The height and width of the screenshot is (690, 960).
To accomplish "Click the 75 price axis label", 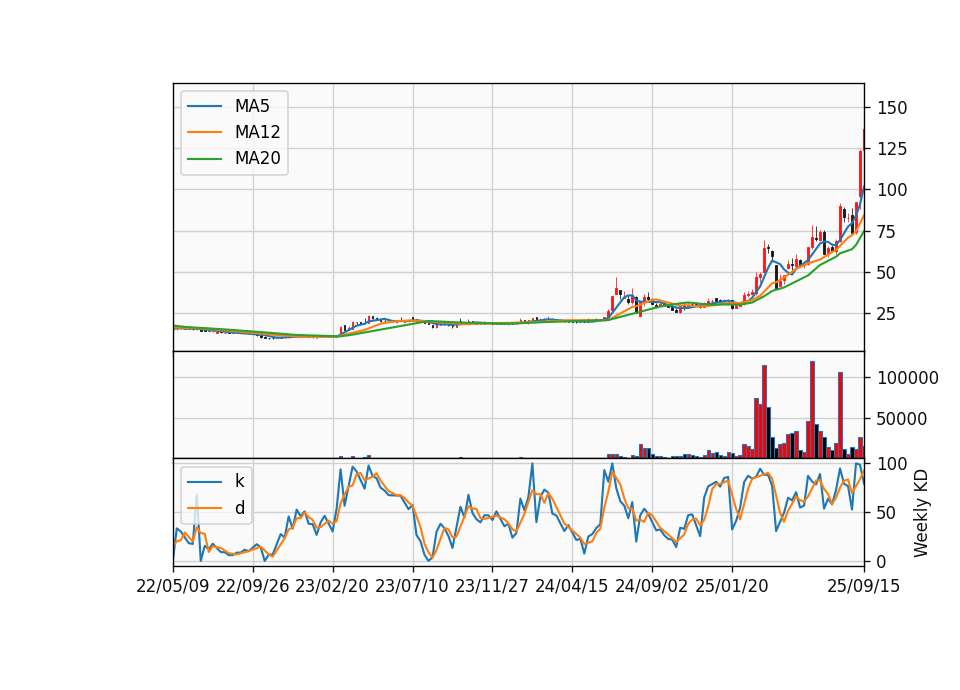I will (887, 232).
